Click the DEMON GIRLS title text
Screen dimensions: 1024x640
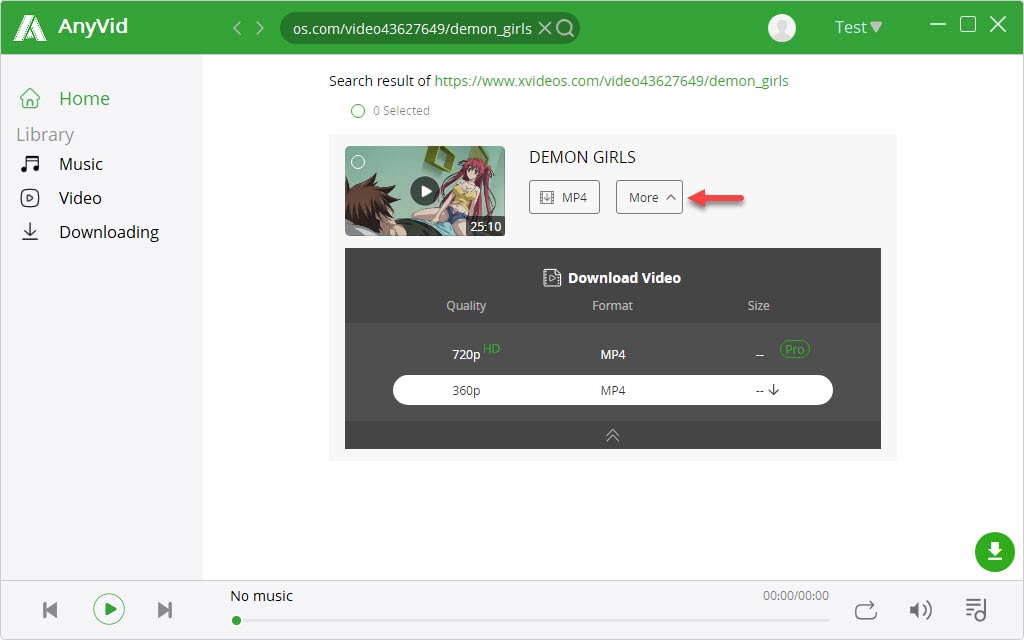coord(583,157)
